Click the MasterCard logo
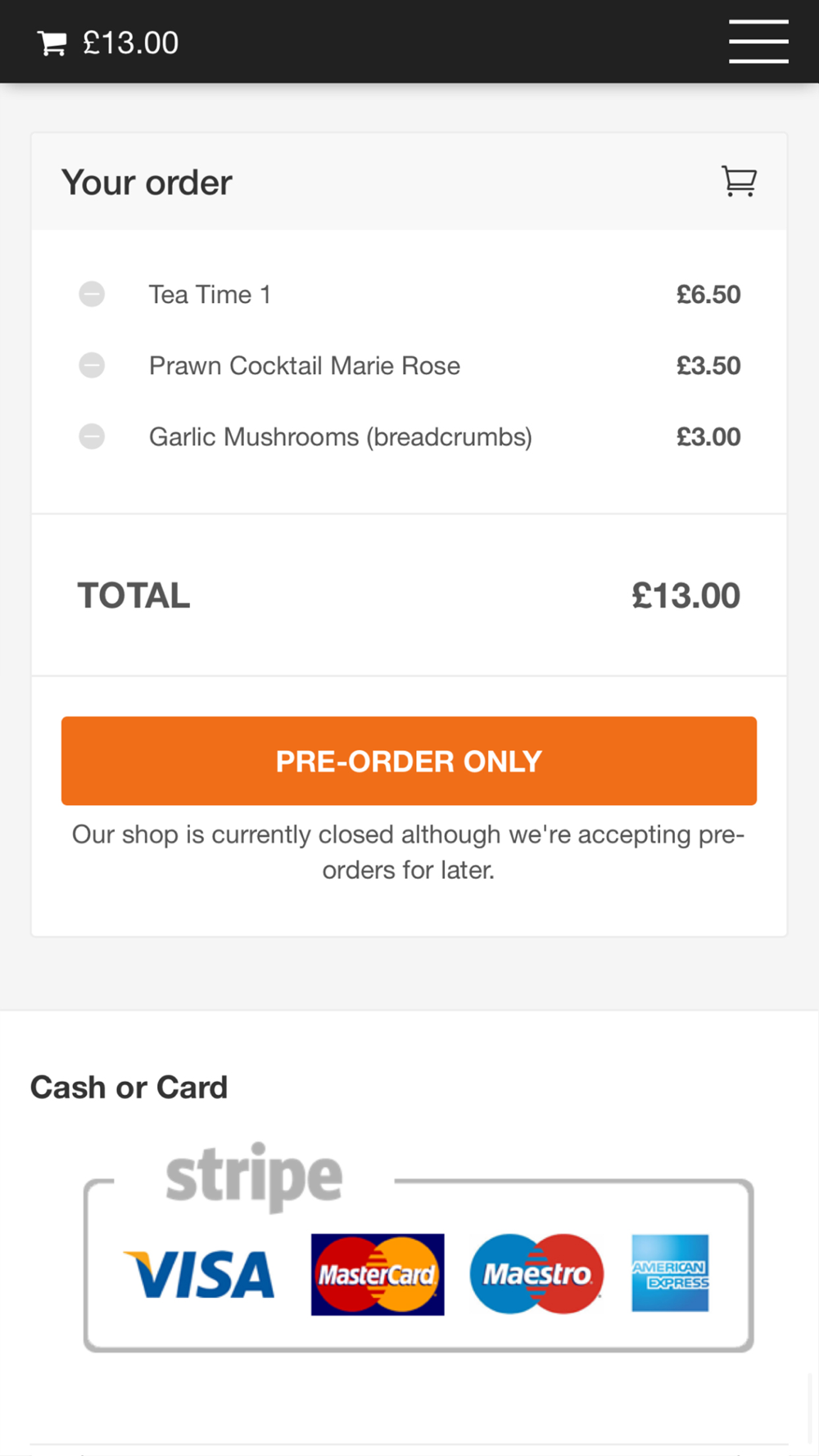 (378, 1274)
